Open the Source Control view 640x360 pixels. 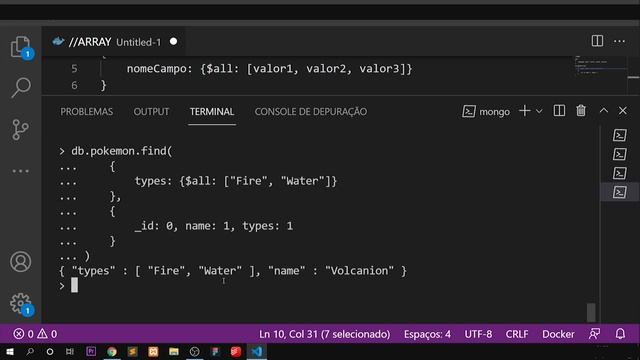coord(20,129)
